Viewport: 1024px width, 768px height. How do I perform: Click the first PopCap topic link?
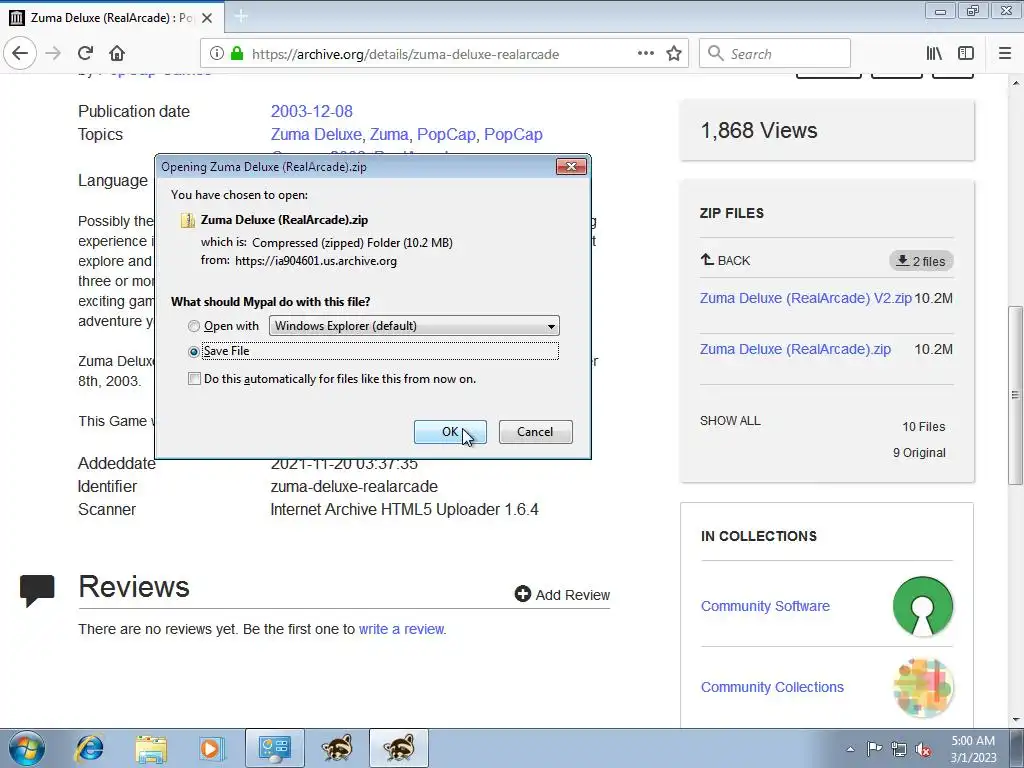click(x=446, y=135)
